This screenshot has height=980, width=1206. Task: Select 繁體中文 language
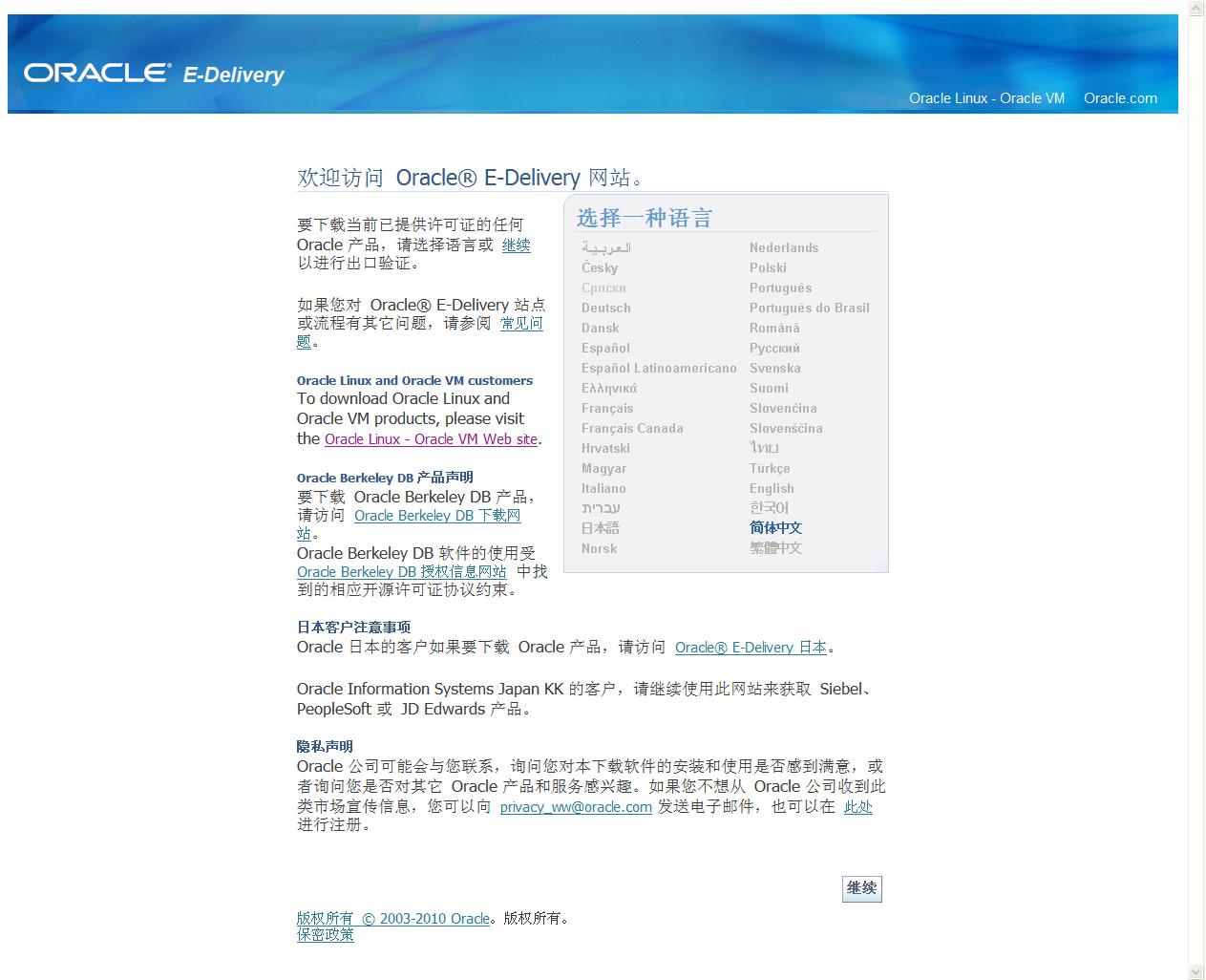pos(775,548)
